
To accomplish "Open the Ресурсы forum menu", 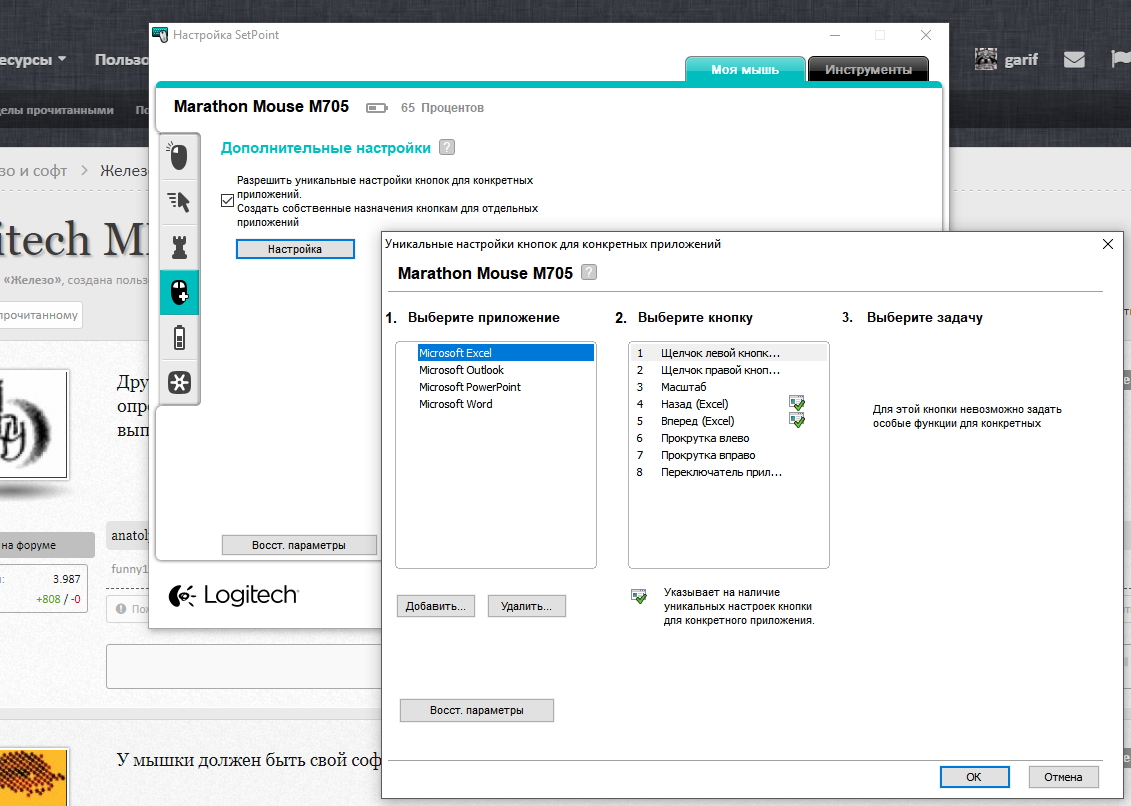I will tap(32, 59).
